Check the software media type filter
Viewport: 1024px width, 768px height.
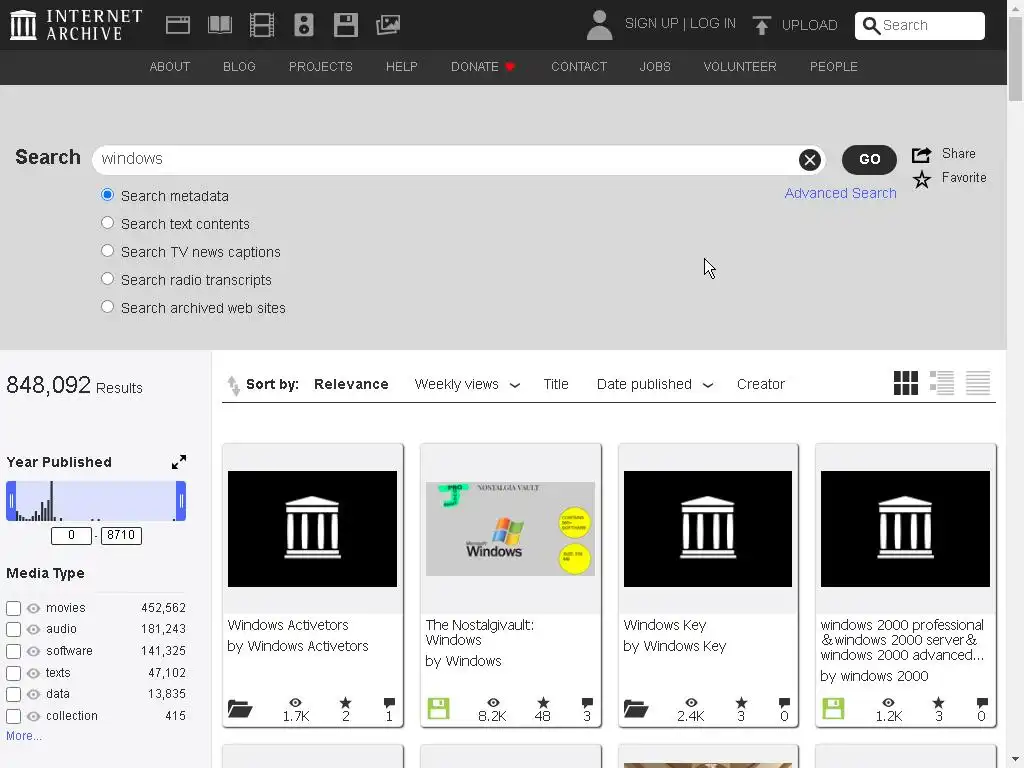point(13,652)
